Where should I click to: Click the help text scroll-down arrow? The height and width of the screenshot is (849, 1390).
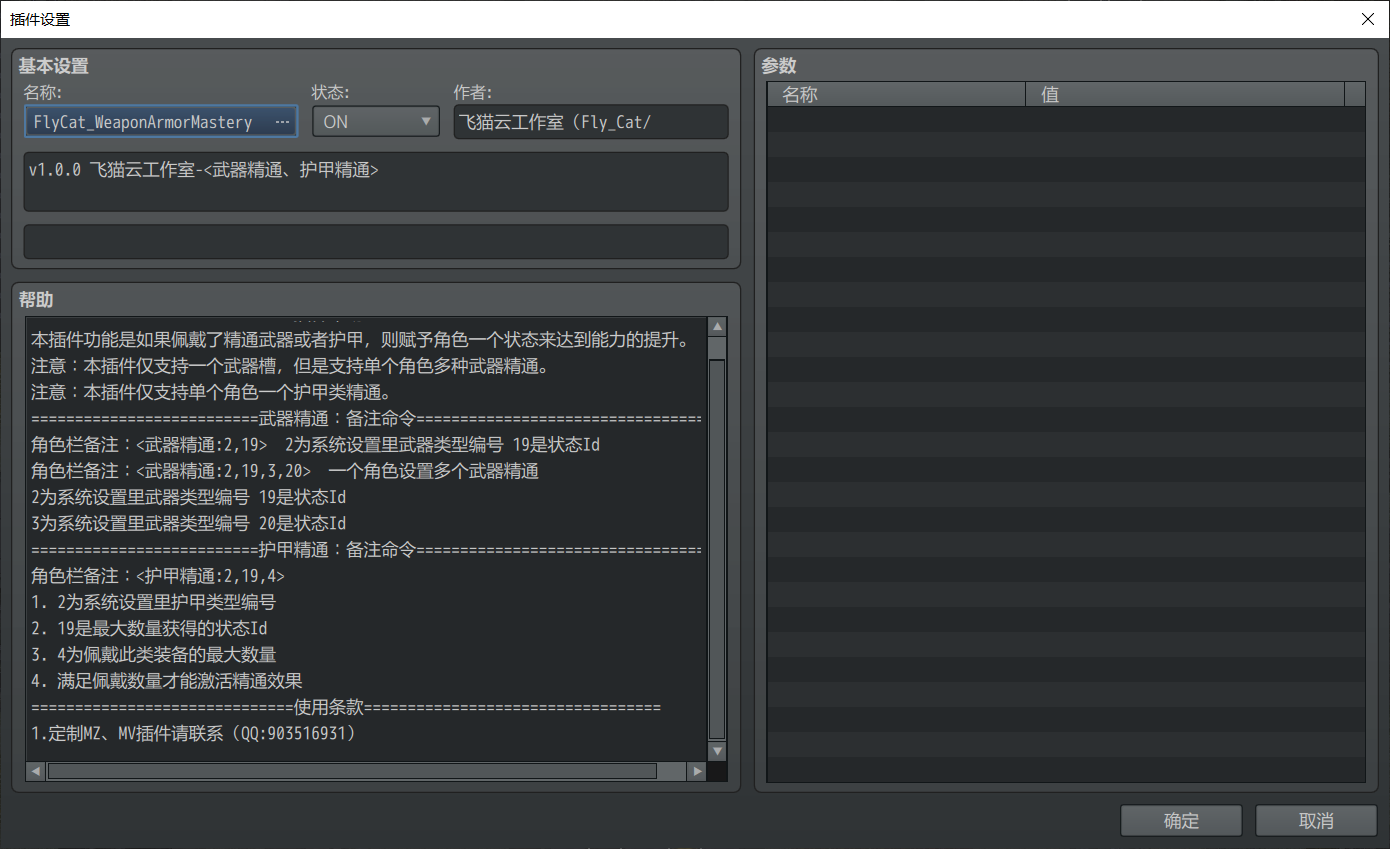[x=716, y=751]
